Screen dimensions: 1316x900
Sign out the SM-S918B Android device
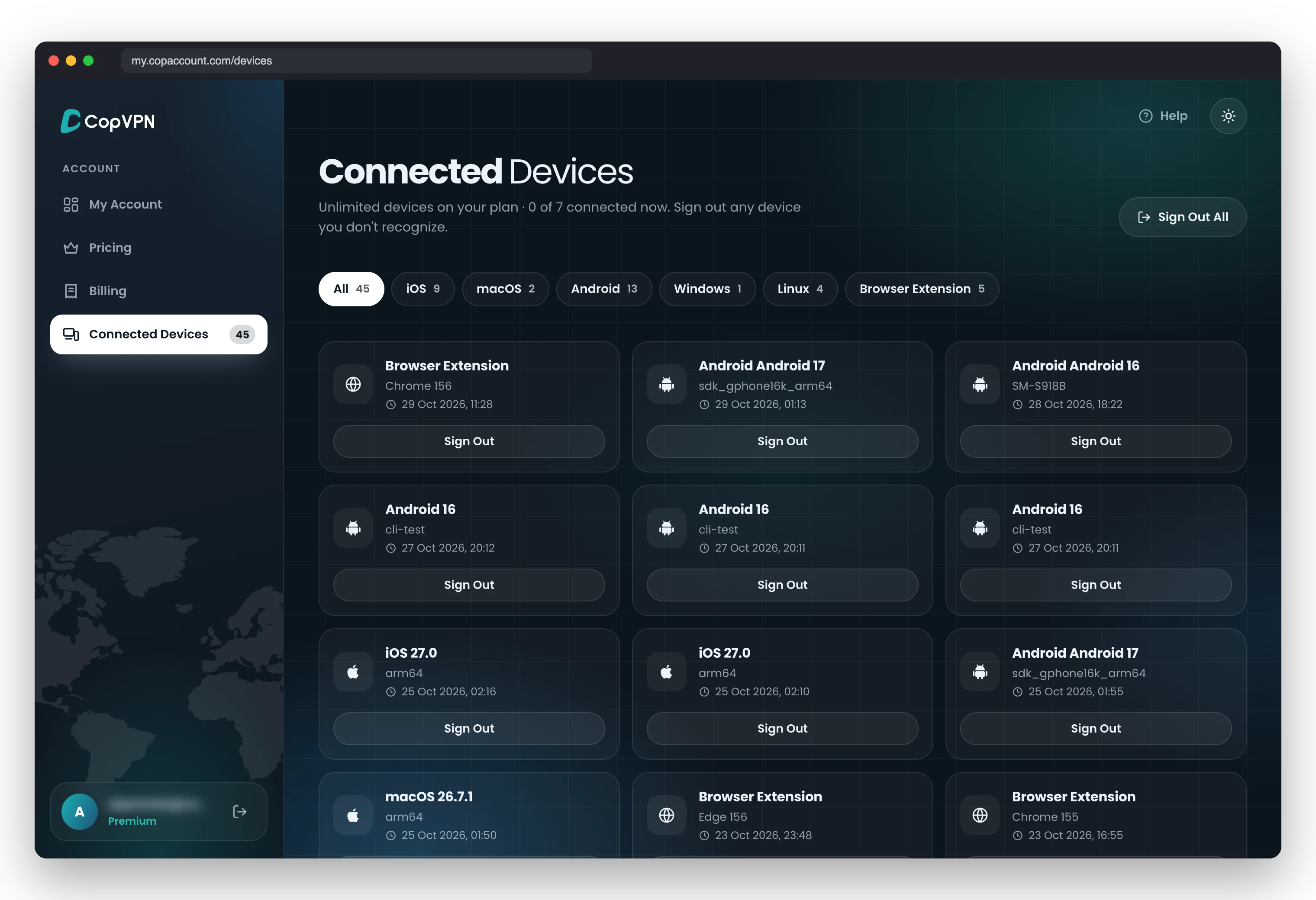(1095, 441)
